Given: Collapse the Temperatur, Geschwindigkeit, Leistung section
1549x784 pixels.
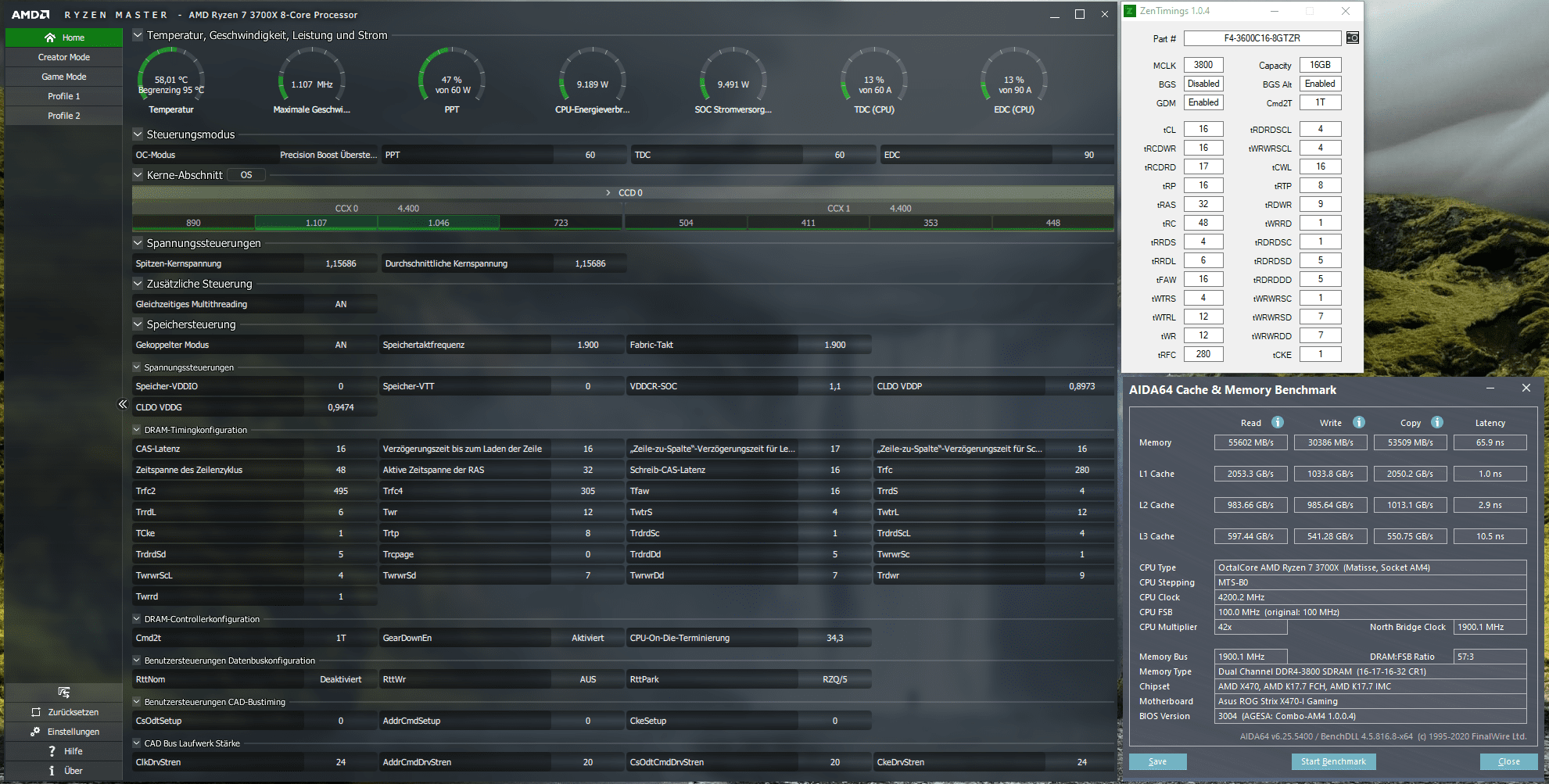Looking at the screenshot, I should [138, 35].
